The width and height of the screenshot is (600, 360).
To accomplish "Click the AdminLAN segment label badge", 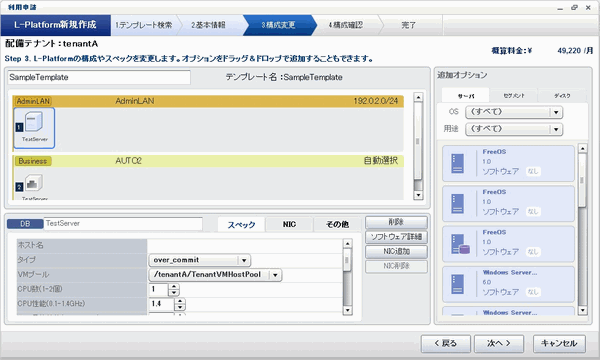I will [x=33, y=101].
